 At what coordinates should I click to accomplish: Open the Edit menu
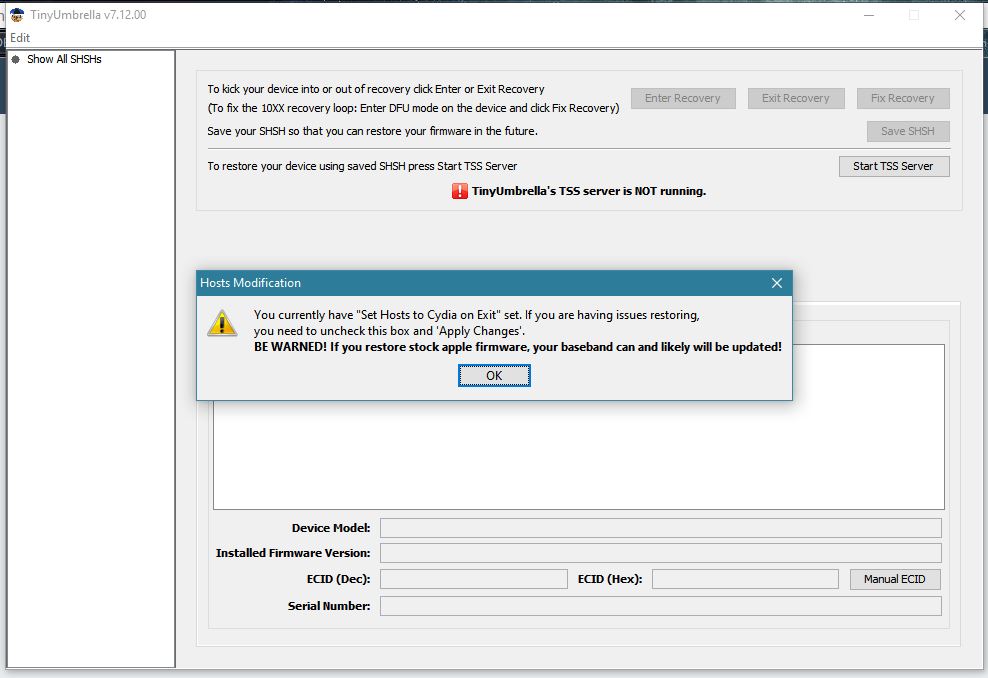point(20,38)
